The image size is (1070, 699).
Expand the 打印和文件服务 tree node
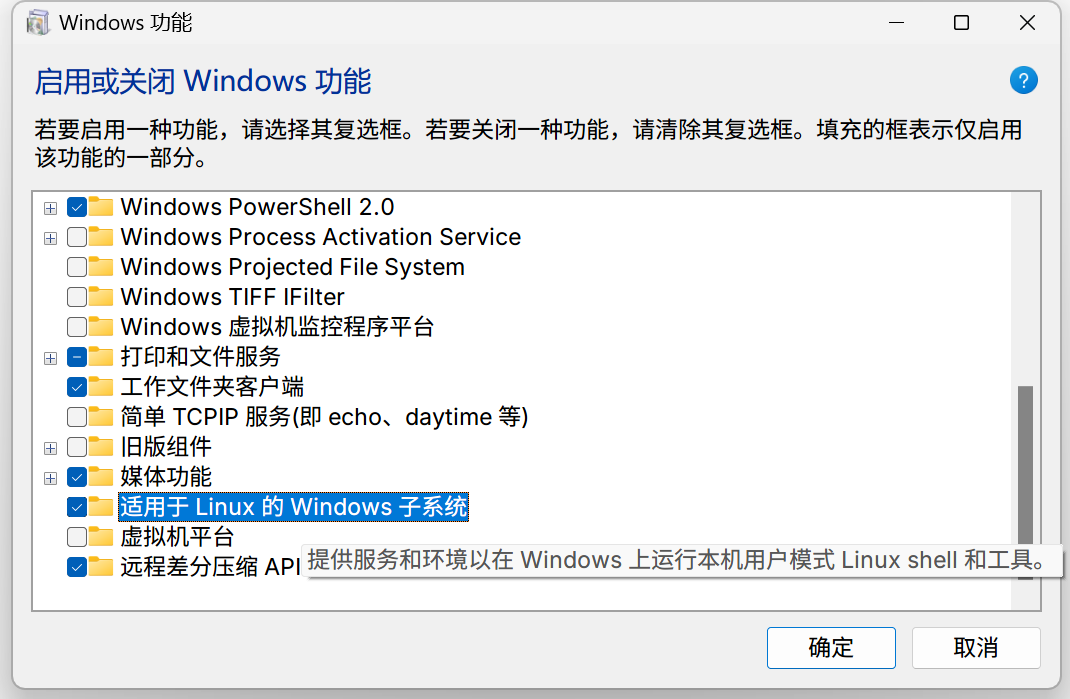pos(50,358)
